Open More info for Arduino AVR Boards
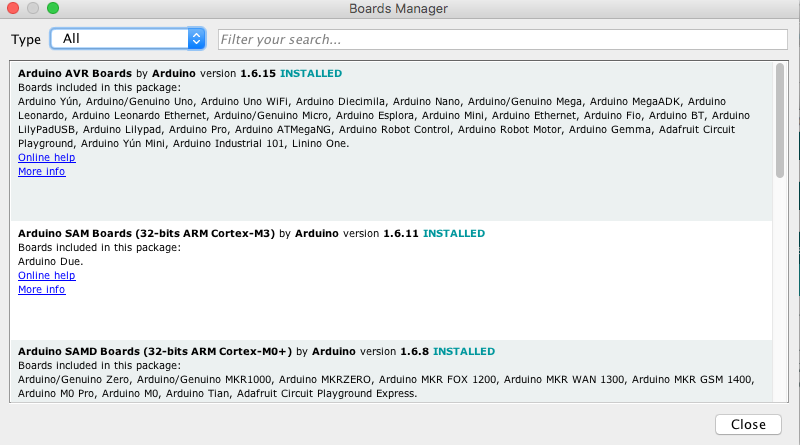Image resolution: width=800 pixels, height=445 pixels. (41, 172)
